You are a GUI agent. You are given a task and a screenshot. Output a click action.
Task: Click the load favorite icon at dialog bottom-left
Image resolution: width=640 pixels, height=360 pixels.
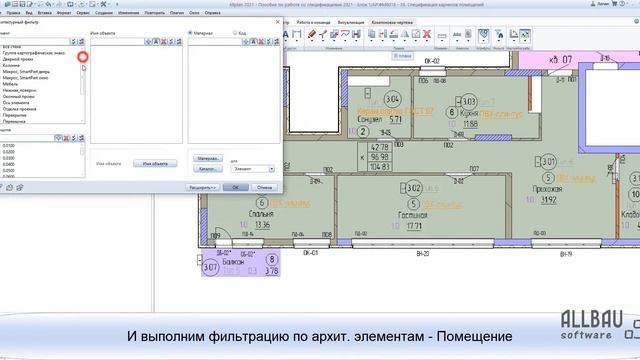[9, 187]
